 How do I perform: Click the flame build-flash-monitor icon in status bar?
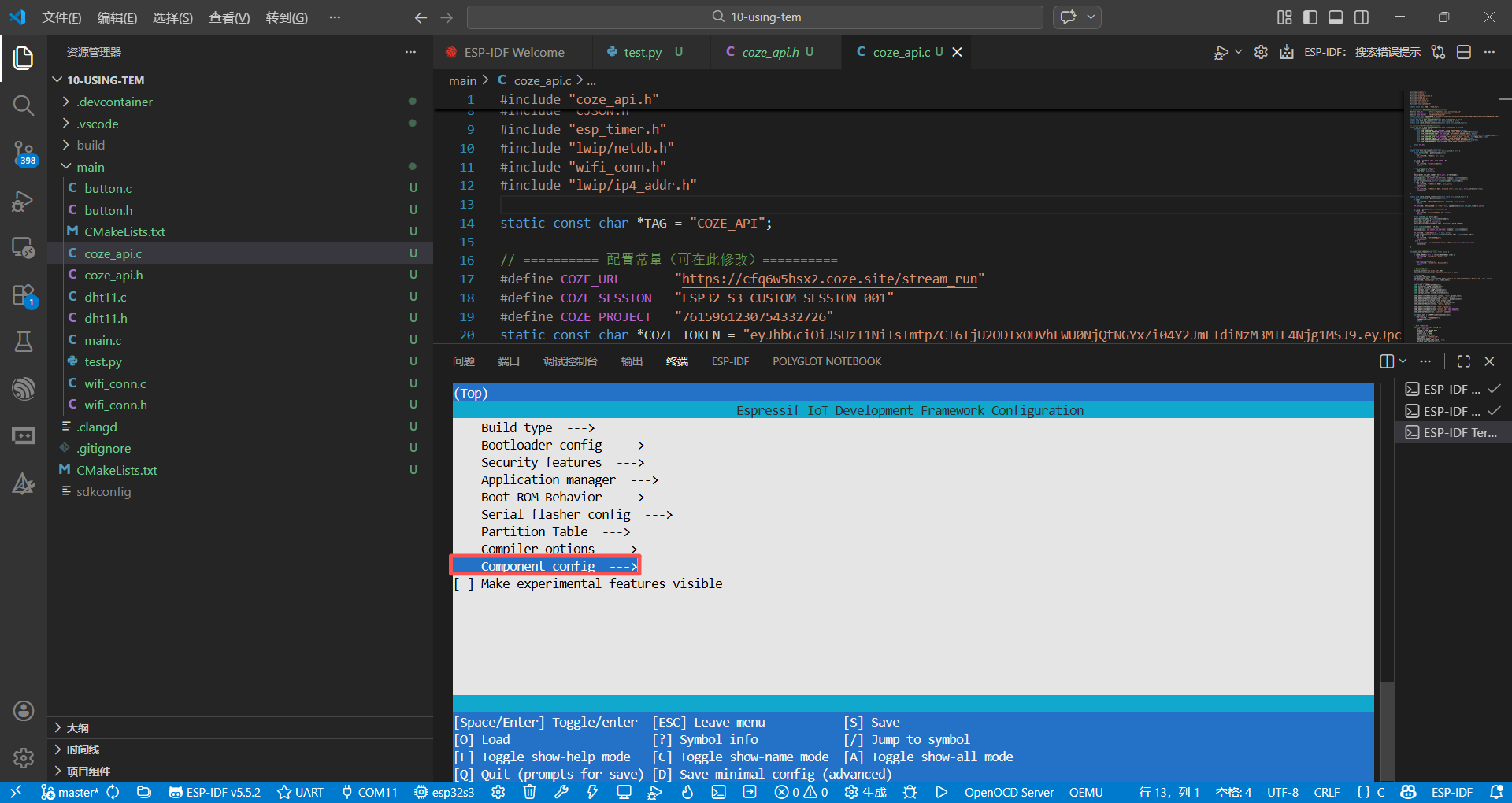[x=687, y=792]
